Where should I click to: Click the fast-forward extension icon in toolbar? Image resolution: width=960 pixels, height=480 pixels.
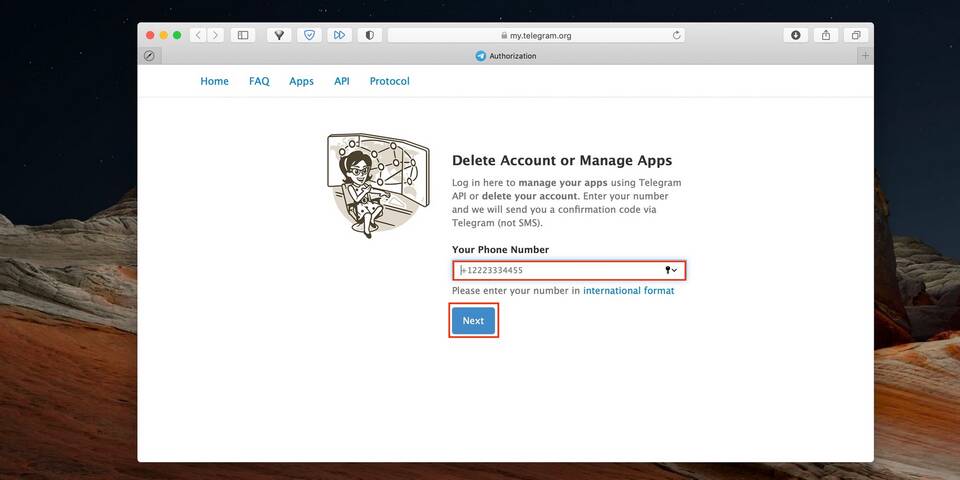340,35
